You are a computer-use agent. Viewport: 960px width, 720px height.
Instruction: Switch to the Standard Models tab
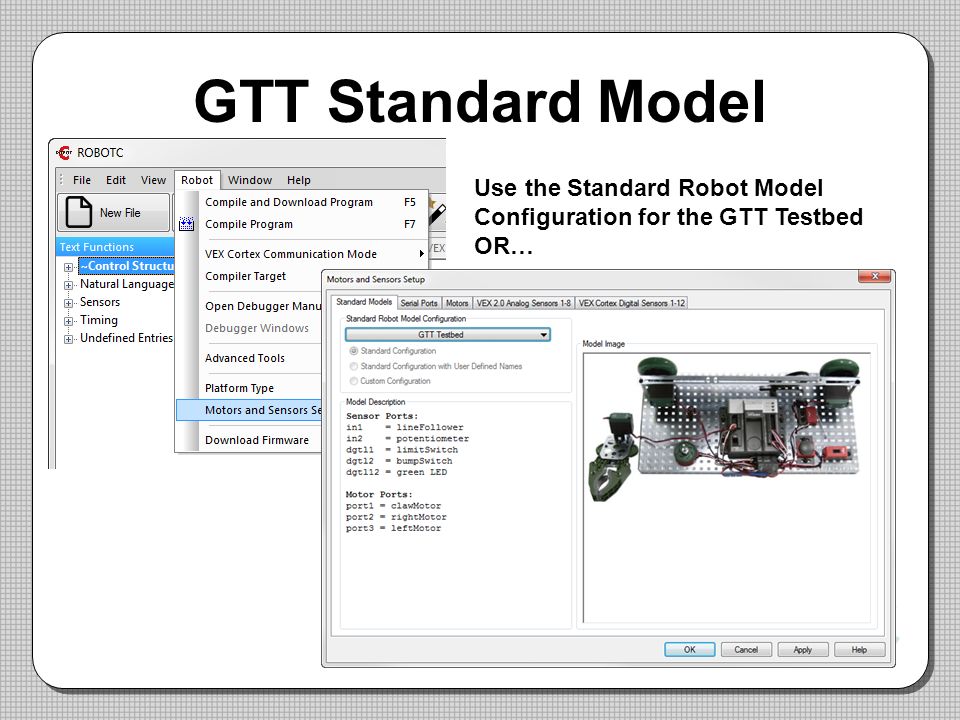(x=364, y=302)
